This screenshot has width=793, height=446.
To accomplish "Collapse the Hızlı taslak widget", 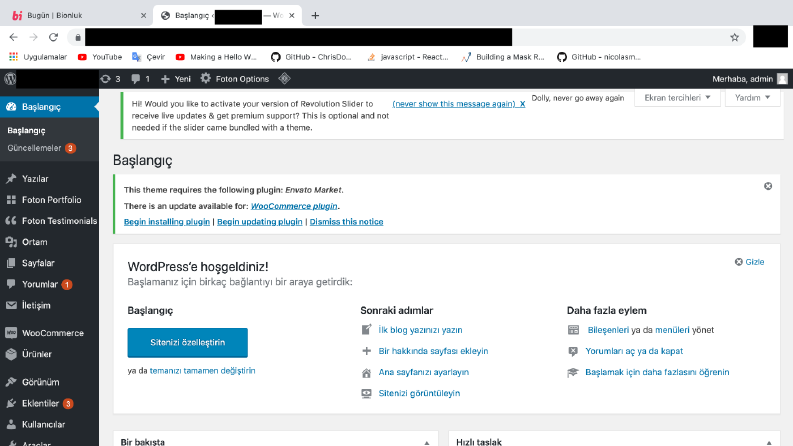I will pyautogui.click(x=769, y=442).
